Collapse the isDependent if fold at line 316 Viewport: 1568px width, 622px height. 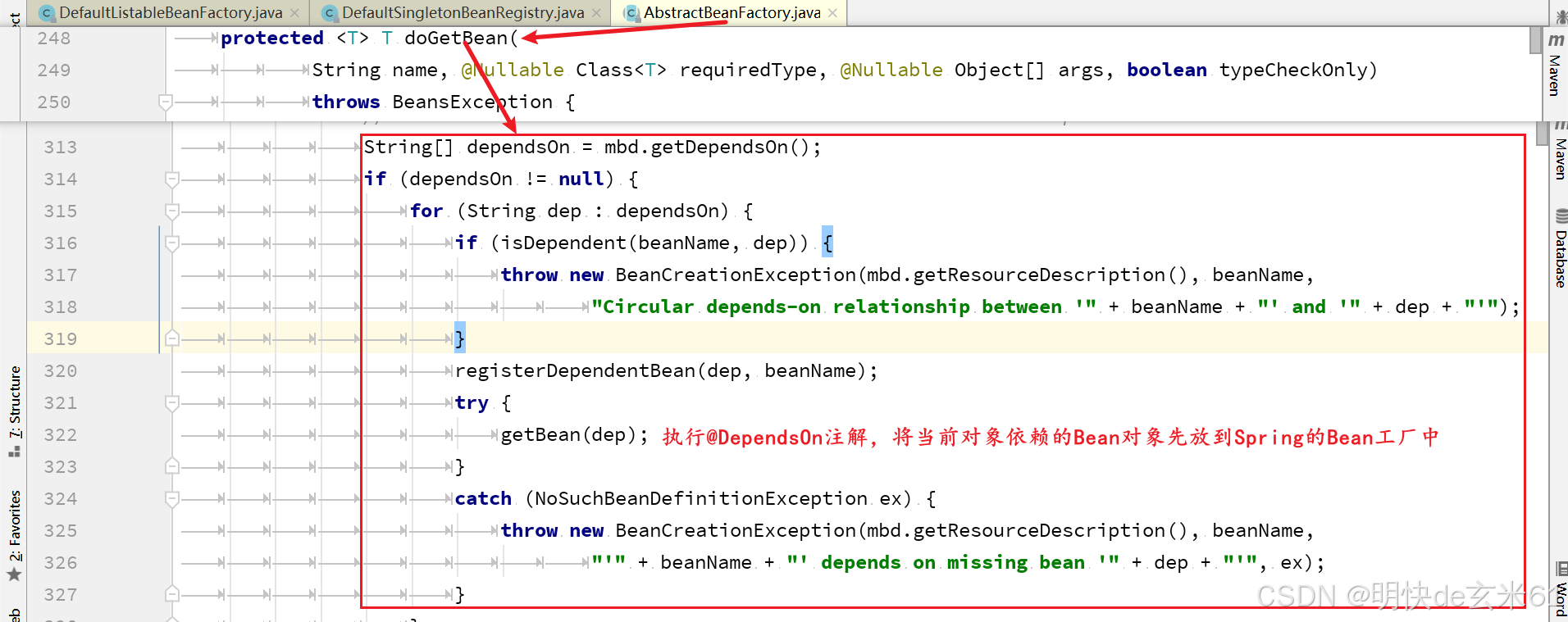[172, 243]
